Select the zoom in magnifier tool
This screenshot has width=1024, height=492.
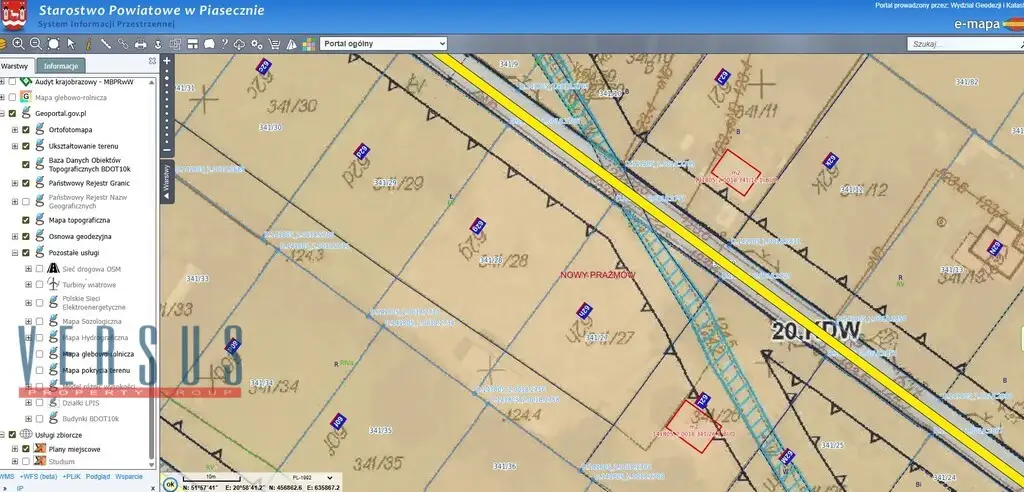coord(19,44)
